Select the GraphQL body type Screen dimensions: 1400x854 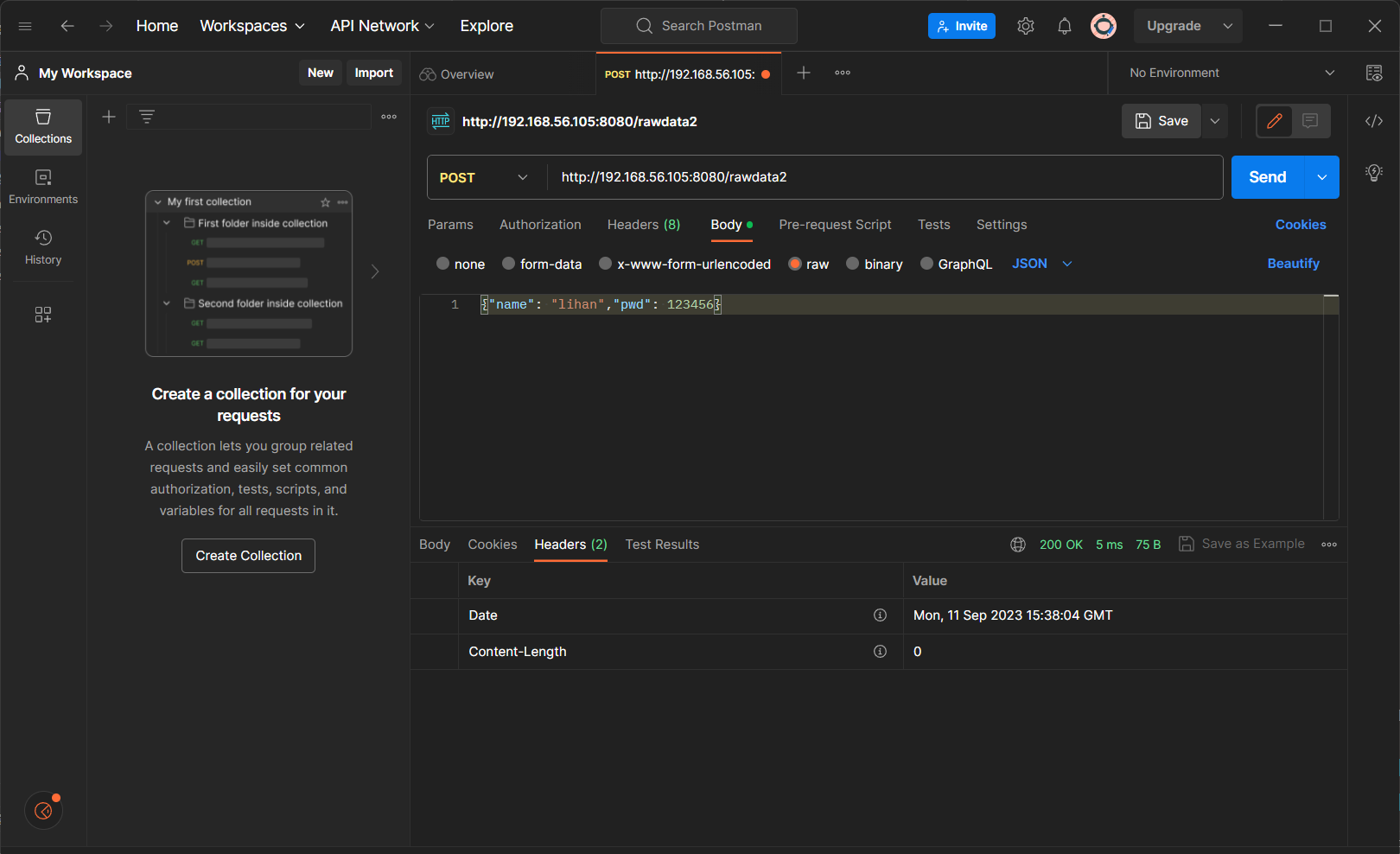point(926,264)
